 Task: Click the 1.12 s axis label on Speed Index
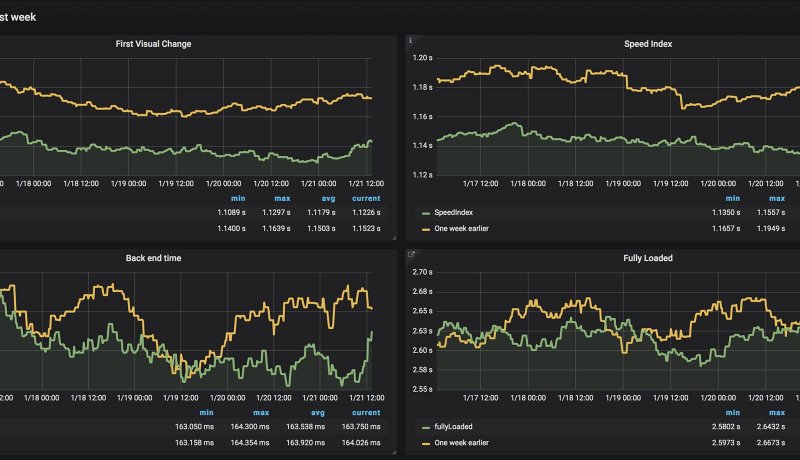coord(422,175)
